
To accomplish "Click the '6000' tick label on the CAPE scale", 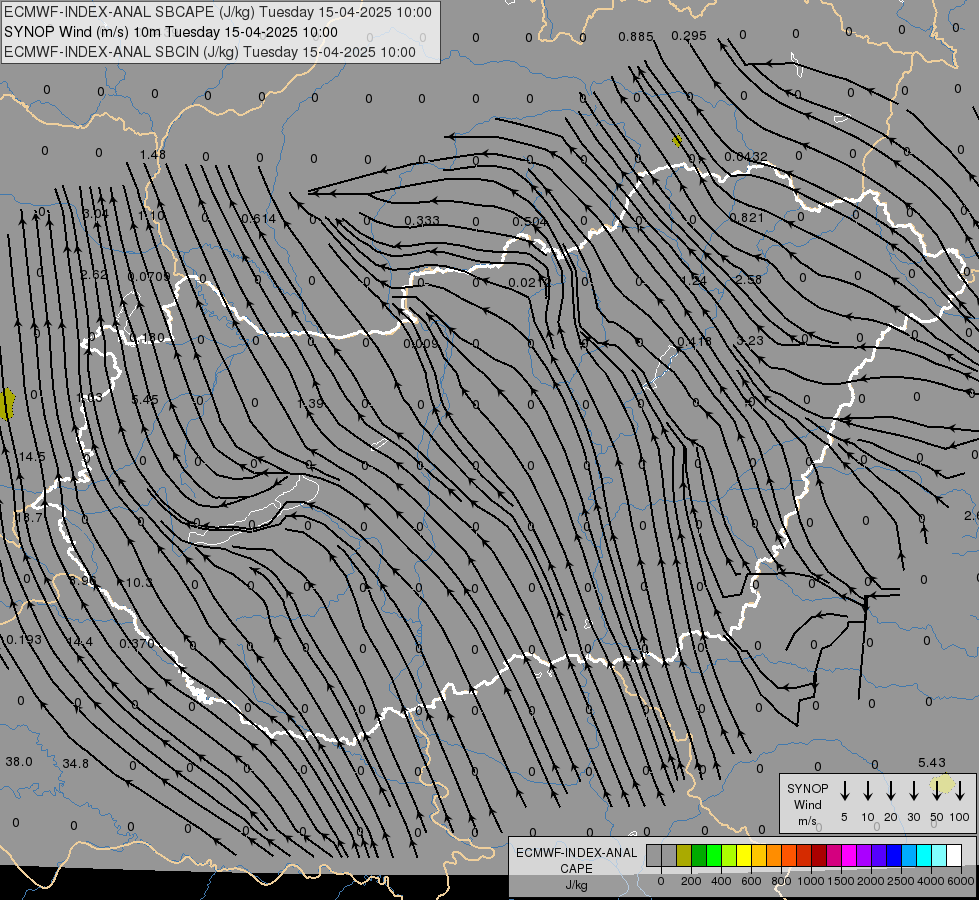I will pyautogui.click(x=960, y=881).
